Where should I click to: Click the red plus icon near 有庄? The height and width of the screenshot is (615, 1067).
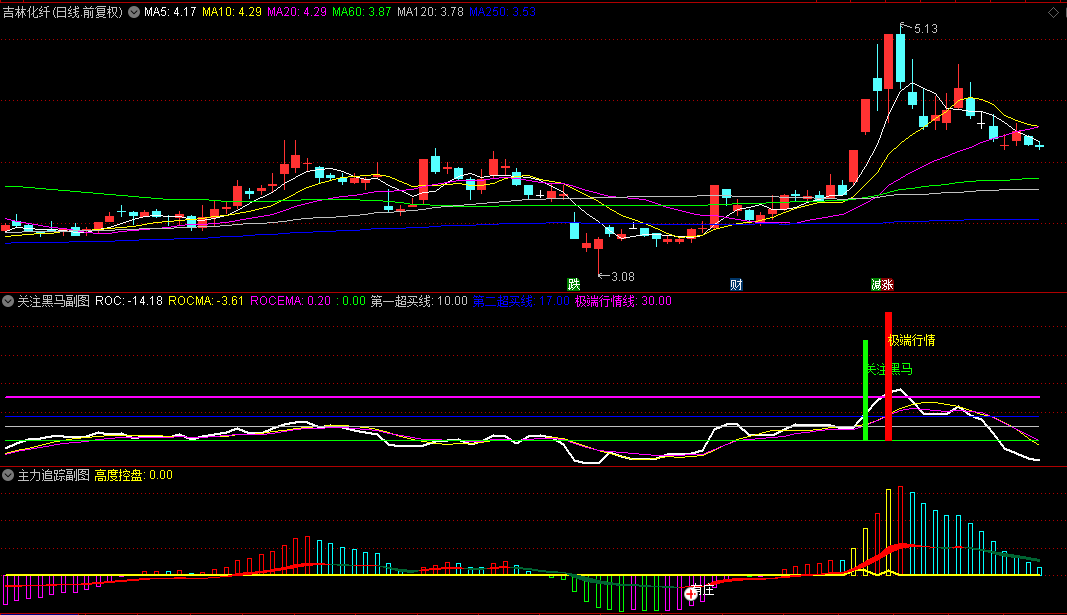click(x=691, y=593)
